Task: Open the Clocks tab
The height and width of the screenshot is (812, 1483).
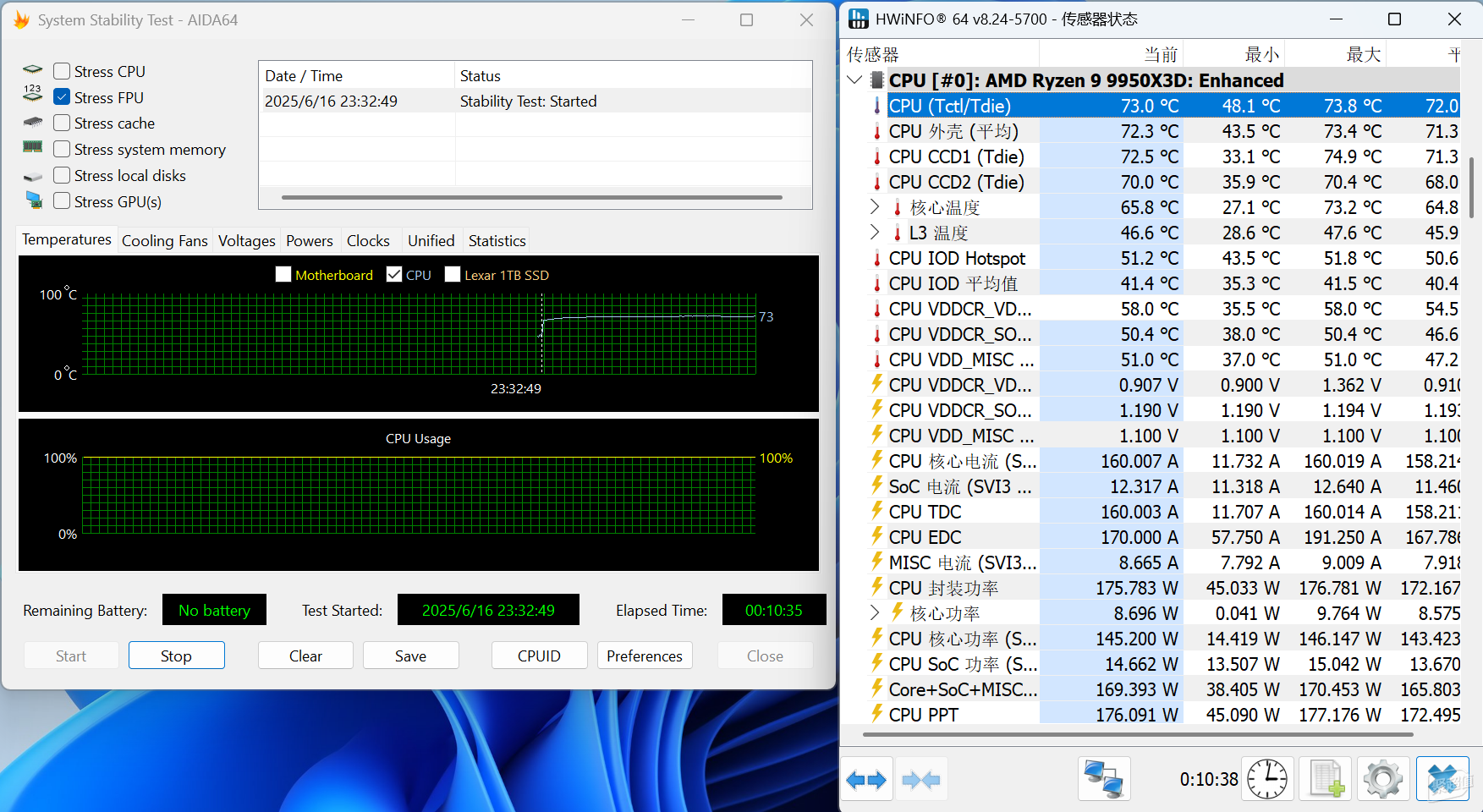Action: (x=368, y=241)
